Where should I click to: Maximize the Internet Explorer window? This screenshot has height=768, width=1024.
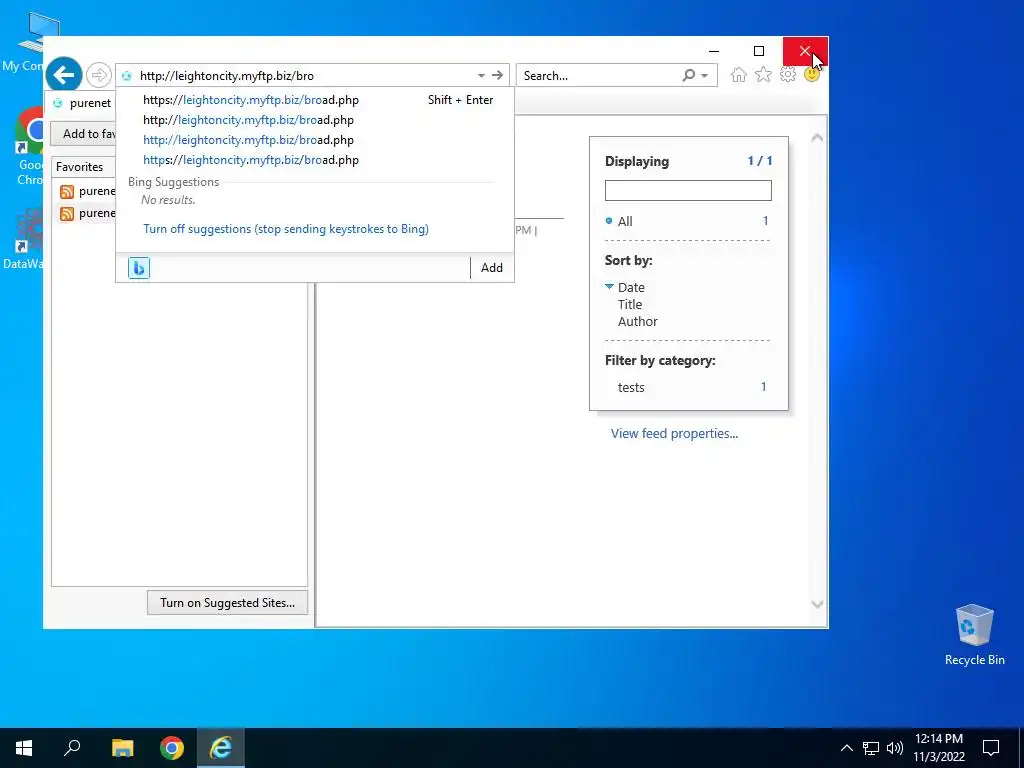coord(759,51)
